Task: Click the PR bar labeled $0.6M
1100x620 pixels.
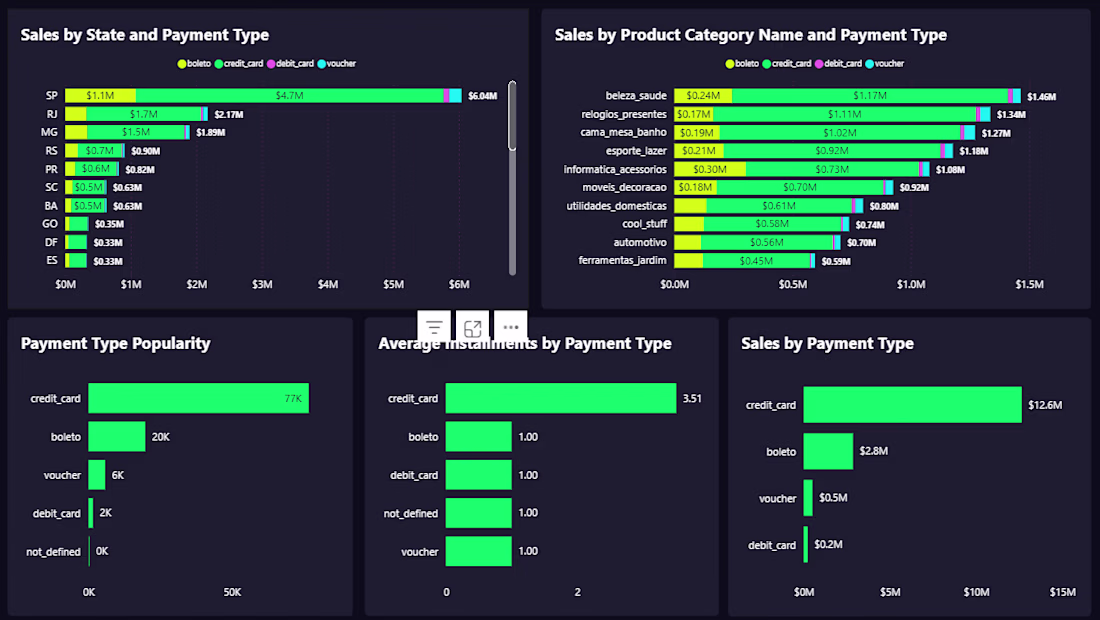Action: point(95,169)
